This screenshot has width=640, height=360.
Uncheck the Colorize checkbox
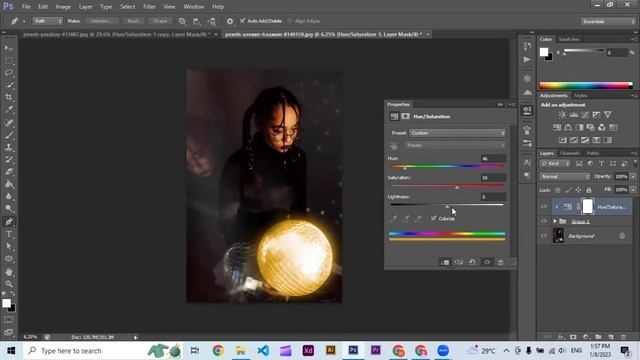pyautogui.click(x=434, y=219)
